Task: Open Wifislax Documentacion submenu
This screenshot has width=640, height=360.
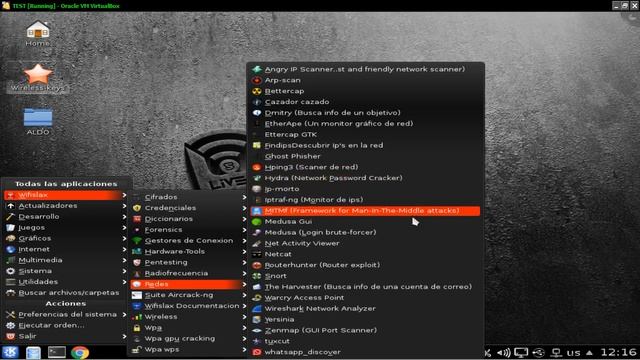Action: click(189, 306)
